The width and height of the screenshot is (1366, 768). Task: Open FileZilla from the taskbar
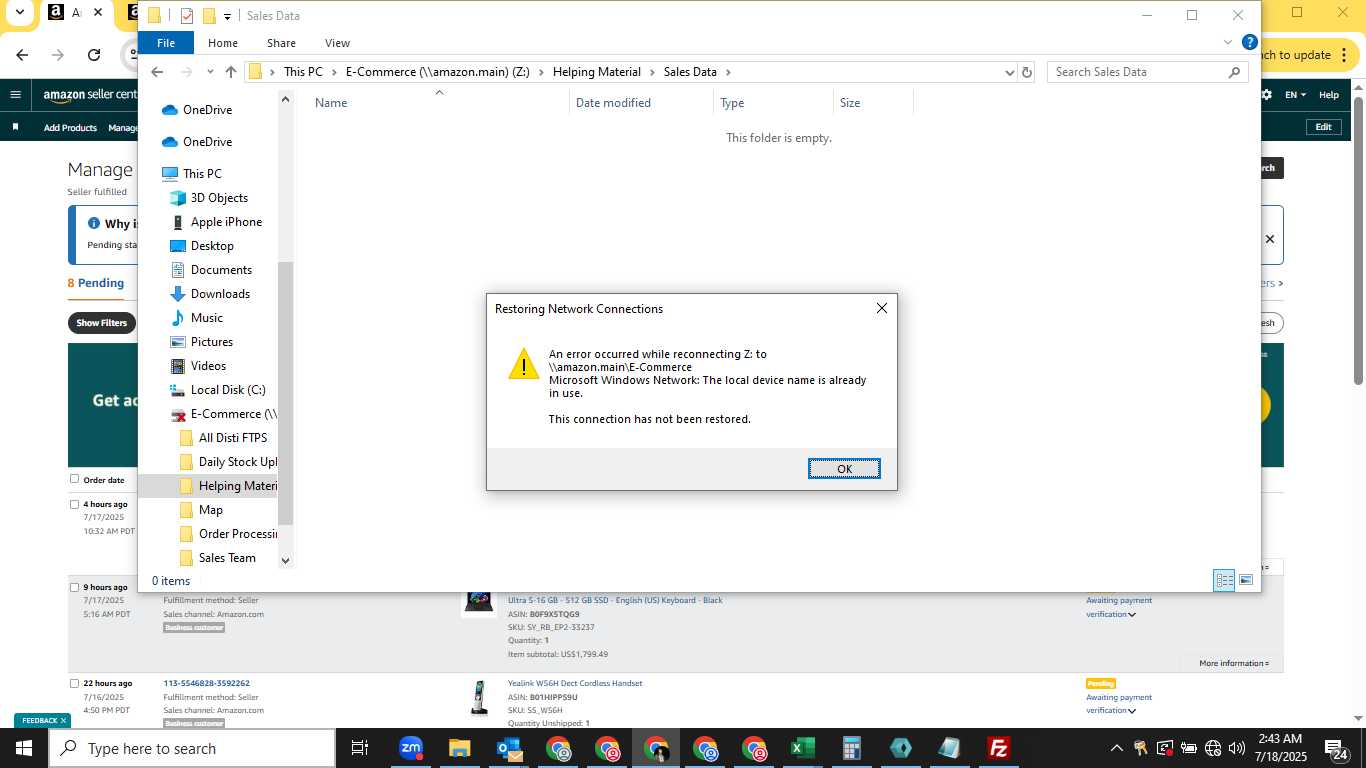[998, 748]
